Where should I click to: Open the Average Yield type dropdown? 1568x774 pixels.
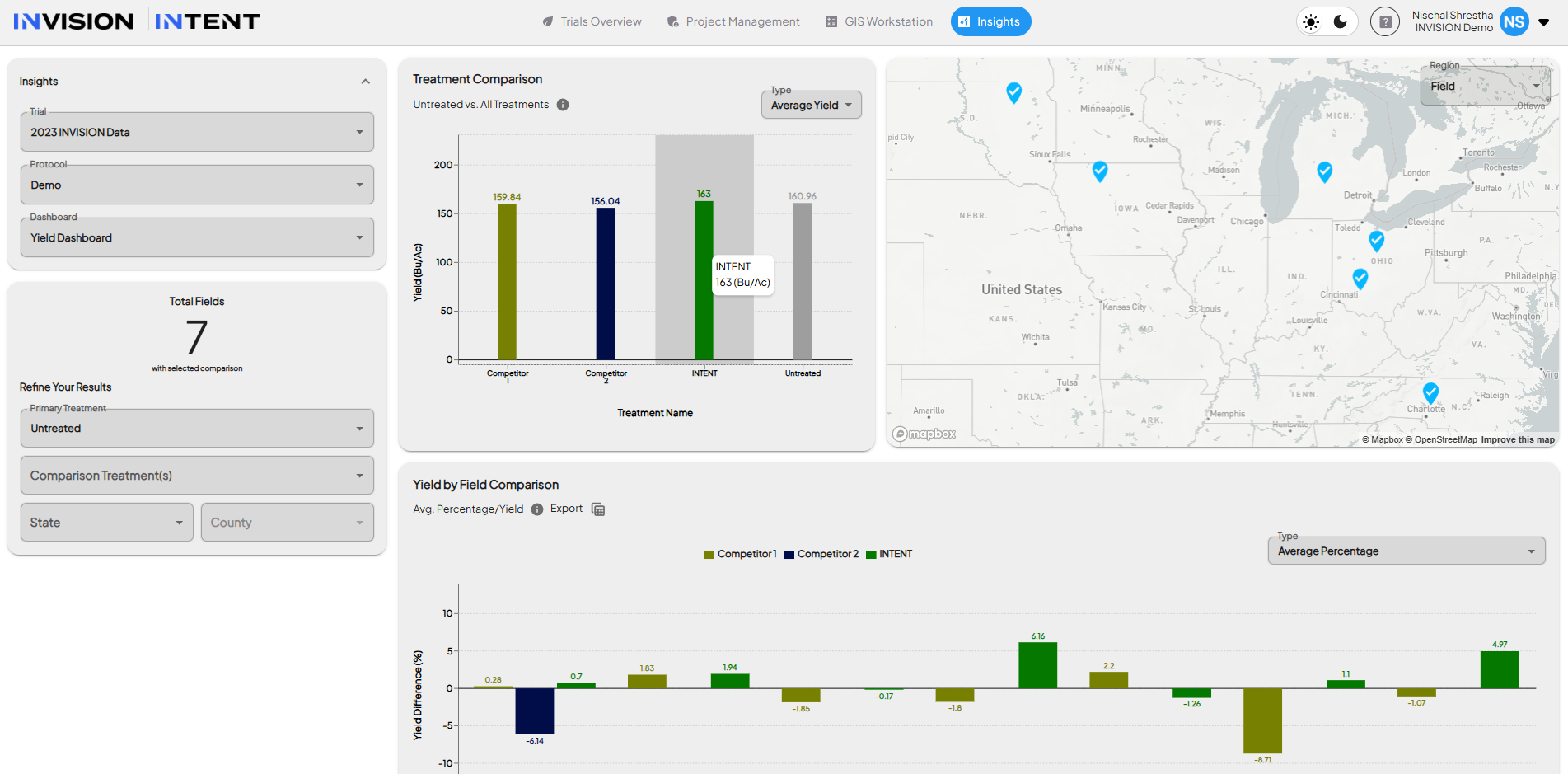click(812, 106)
